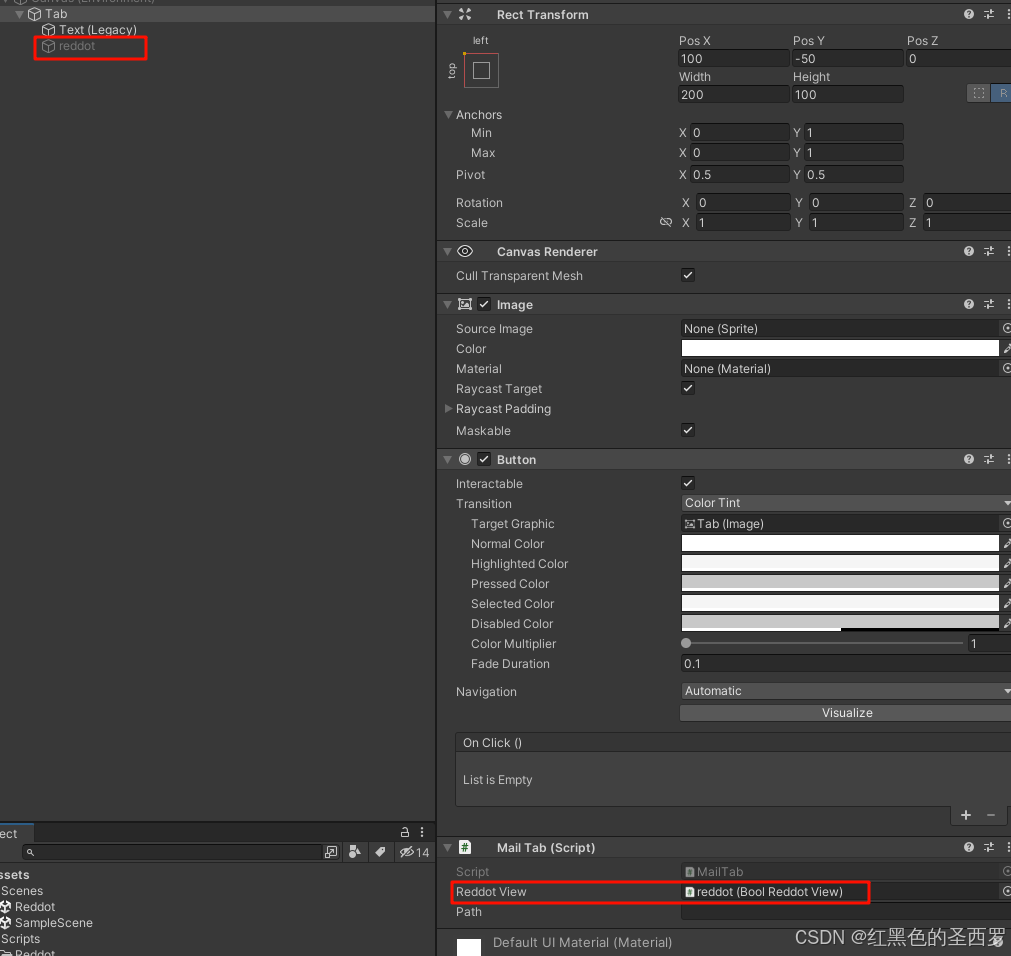This screenshot has width=1011, height=956.
Task: Open Canvas Renderer help reference icon
Action: (x=968, y=251)
